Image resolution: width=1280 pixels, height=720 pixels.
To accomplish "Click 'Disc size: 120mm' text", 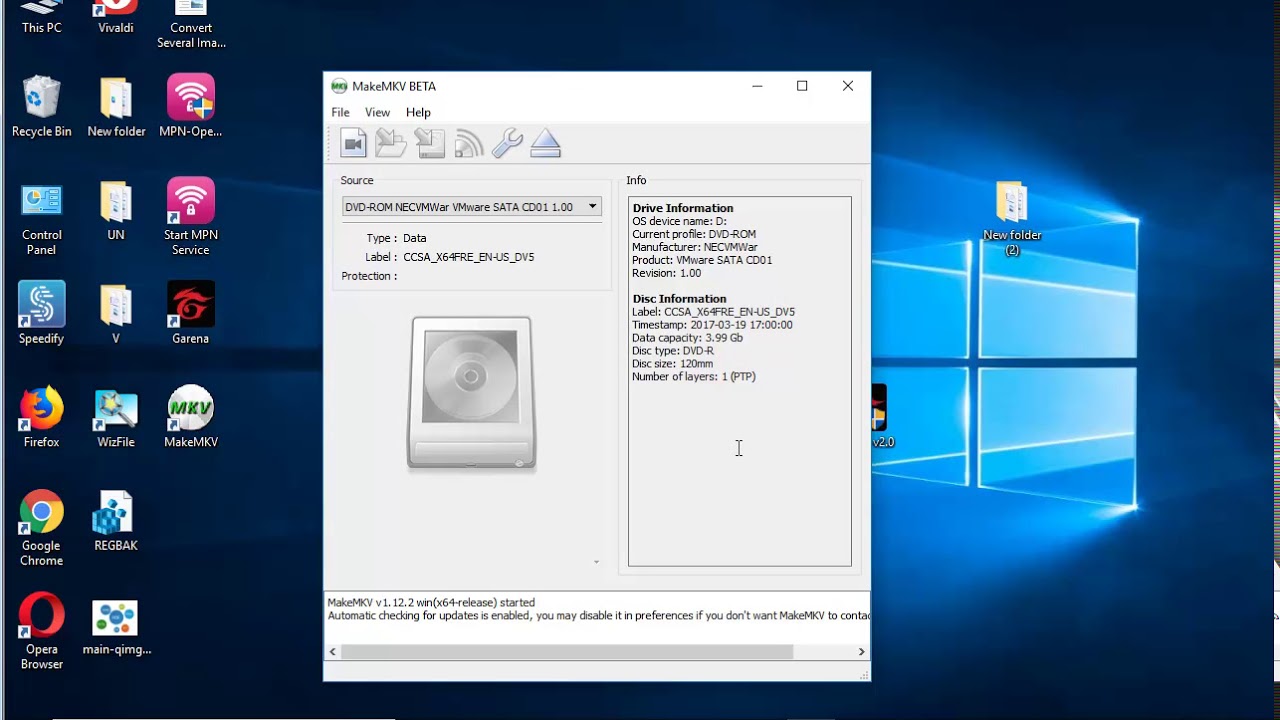I will [x=673, y=364].
